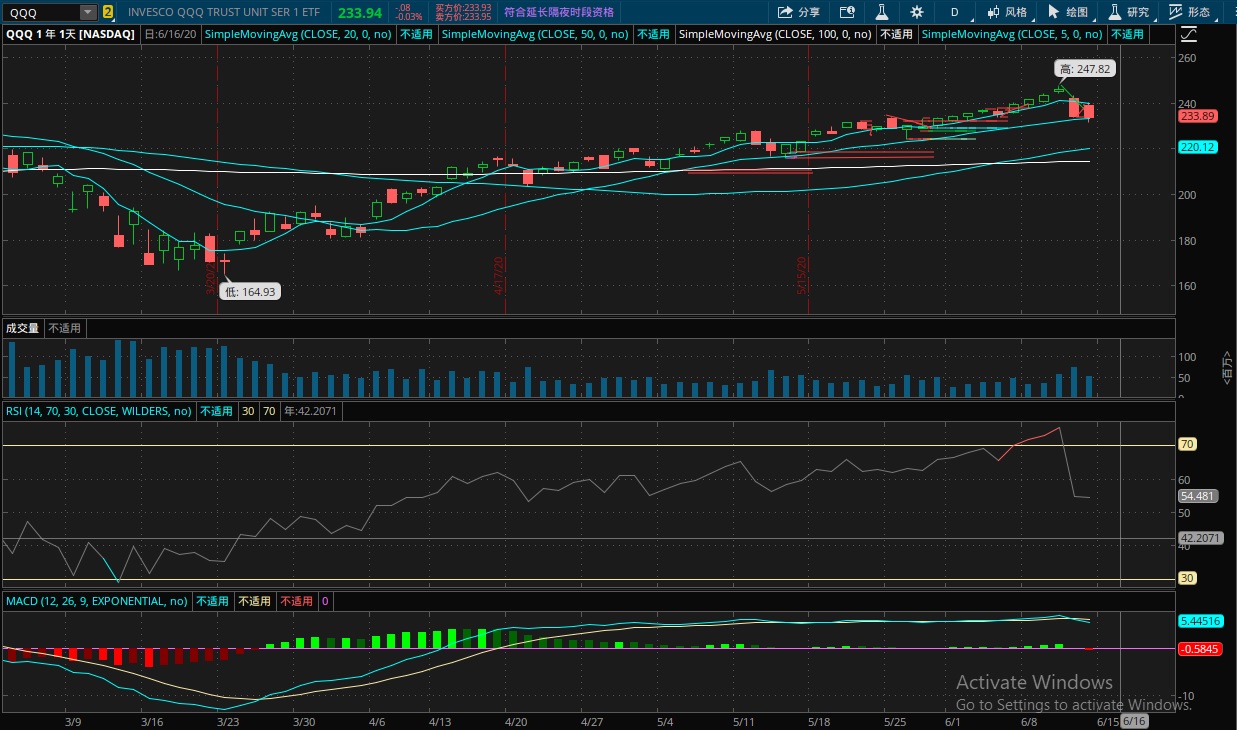The height and width of the screenshot is (730, 1237).
Task: Click the MACD (12, 26, 9, EXPONENTIAL, no) label
Action: (x=96, y=601)
